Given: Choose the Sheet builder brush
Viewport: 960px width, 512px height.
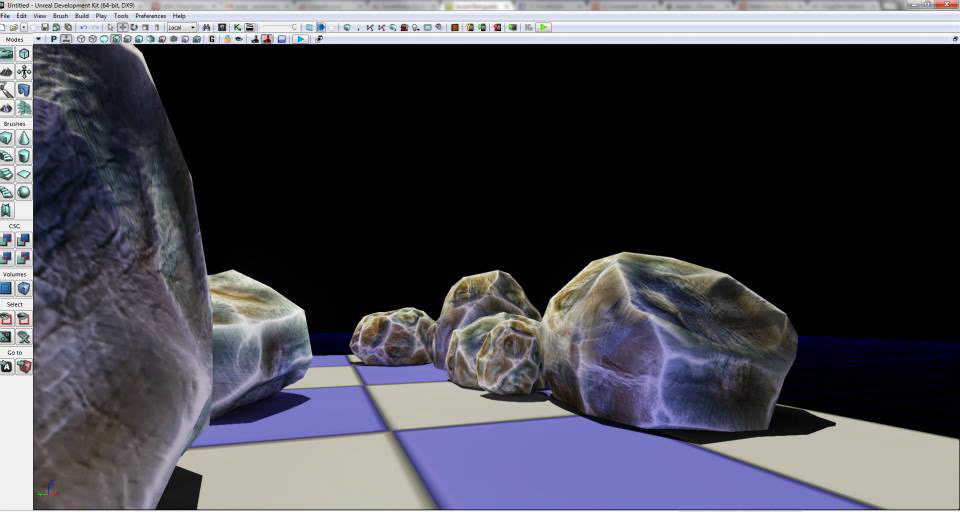Looking at the screenshot, I should click(x=24, y=175).
